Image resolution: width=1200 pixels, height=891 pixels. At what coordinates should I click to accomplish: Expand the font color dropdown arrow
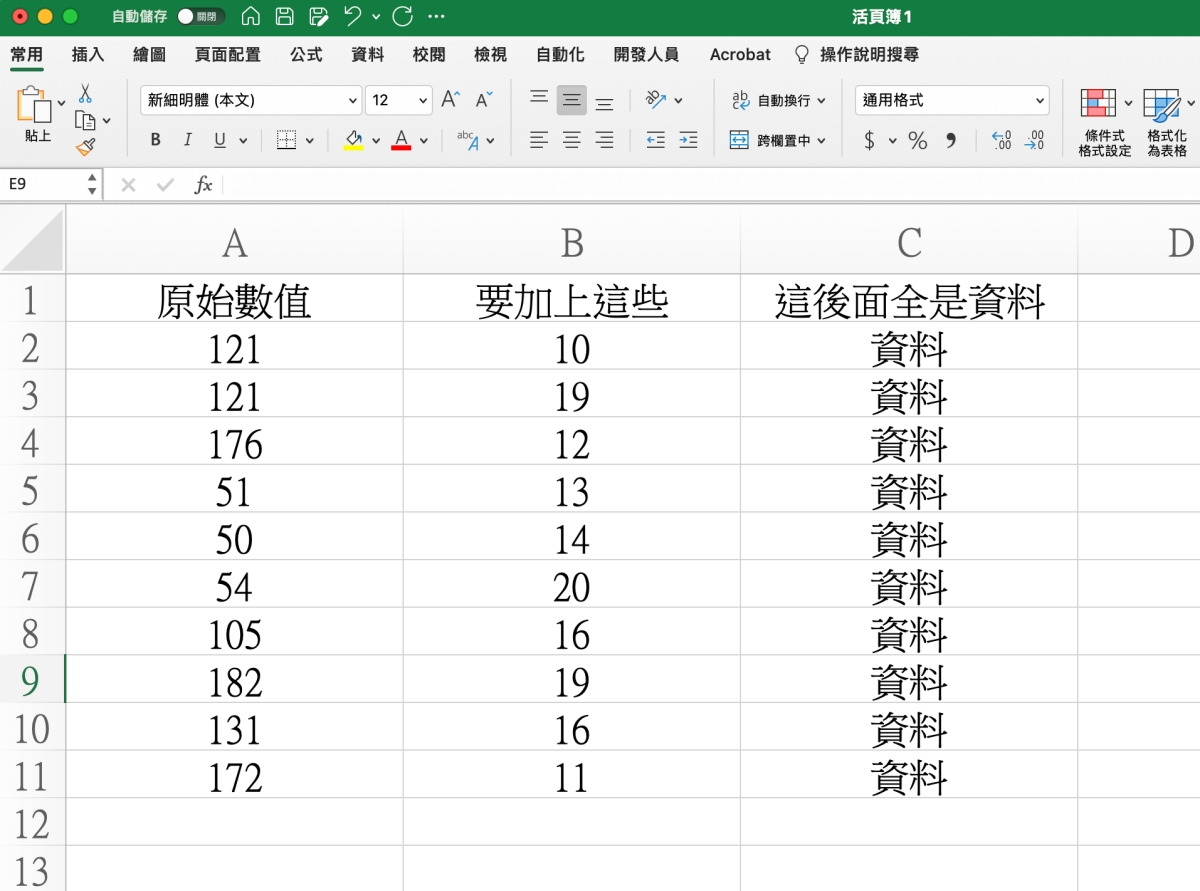coord(424,141)
